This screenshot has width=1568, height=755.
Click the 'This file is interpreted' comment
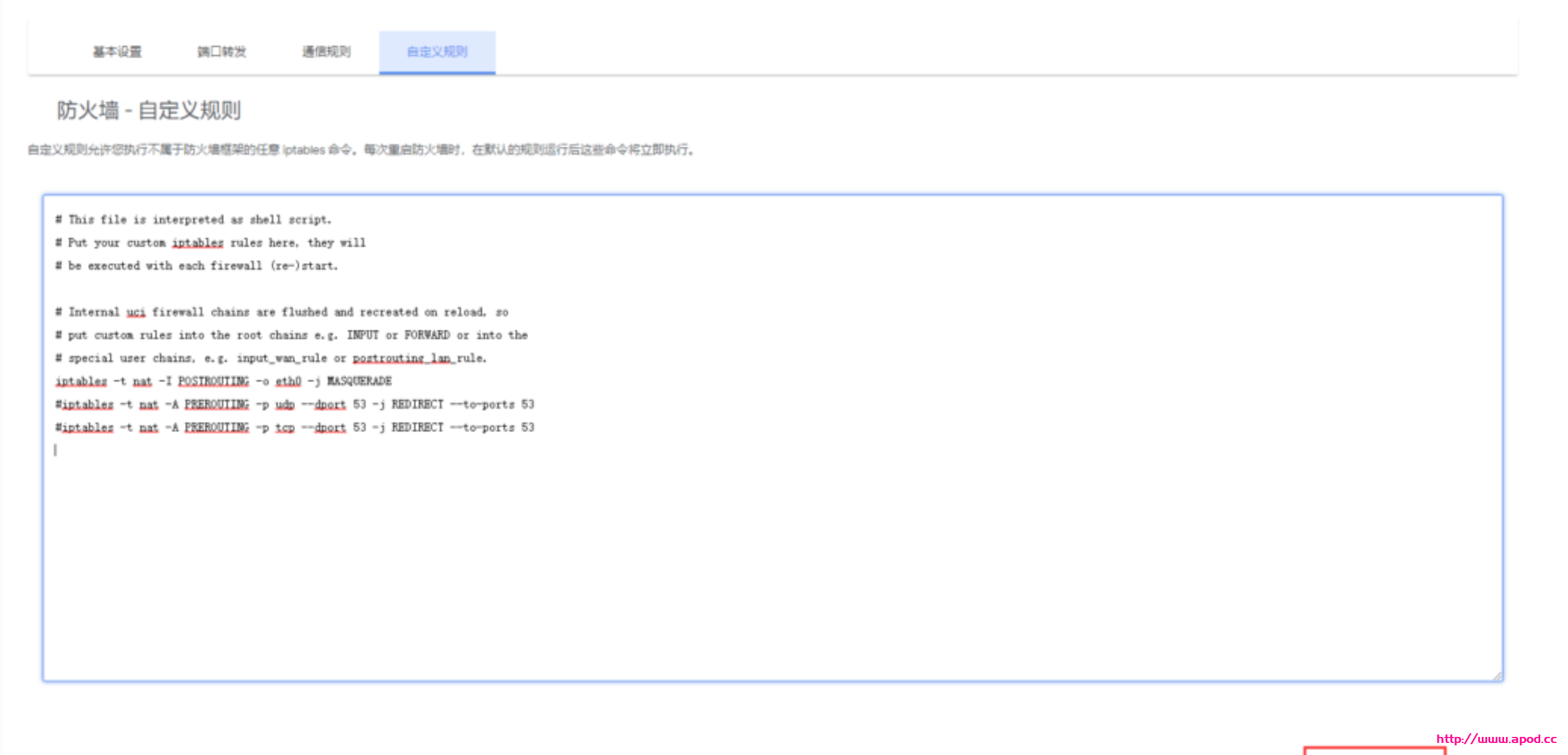[x=194, y=219]
